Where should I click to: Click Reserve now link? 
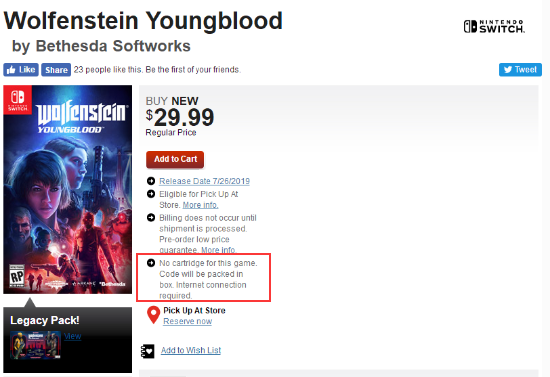tap(188, 321)
